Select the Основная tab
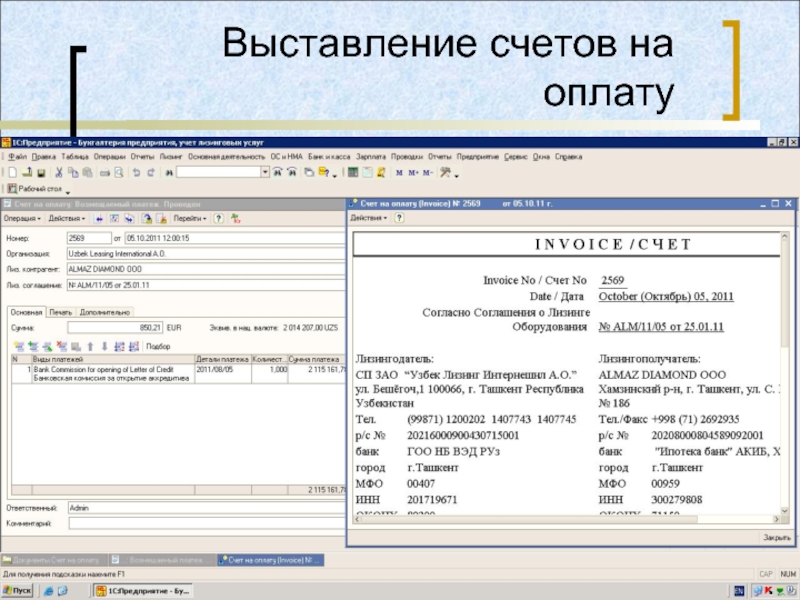Screen dimensions: 800x600 (26, 312)
